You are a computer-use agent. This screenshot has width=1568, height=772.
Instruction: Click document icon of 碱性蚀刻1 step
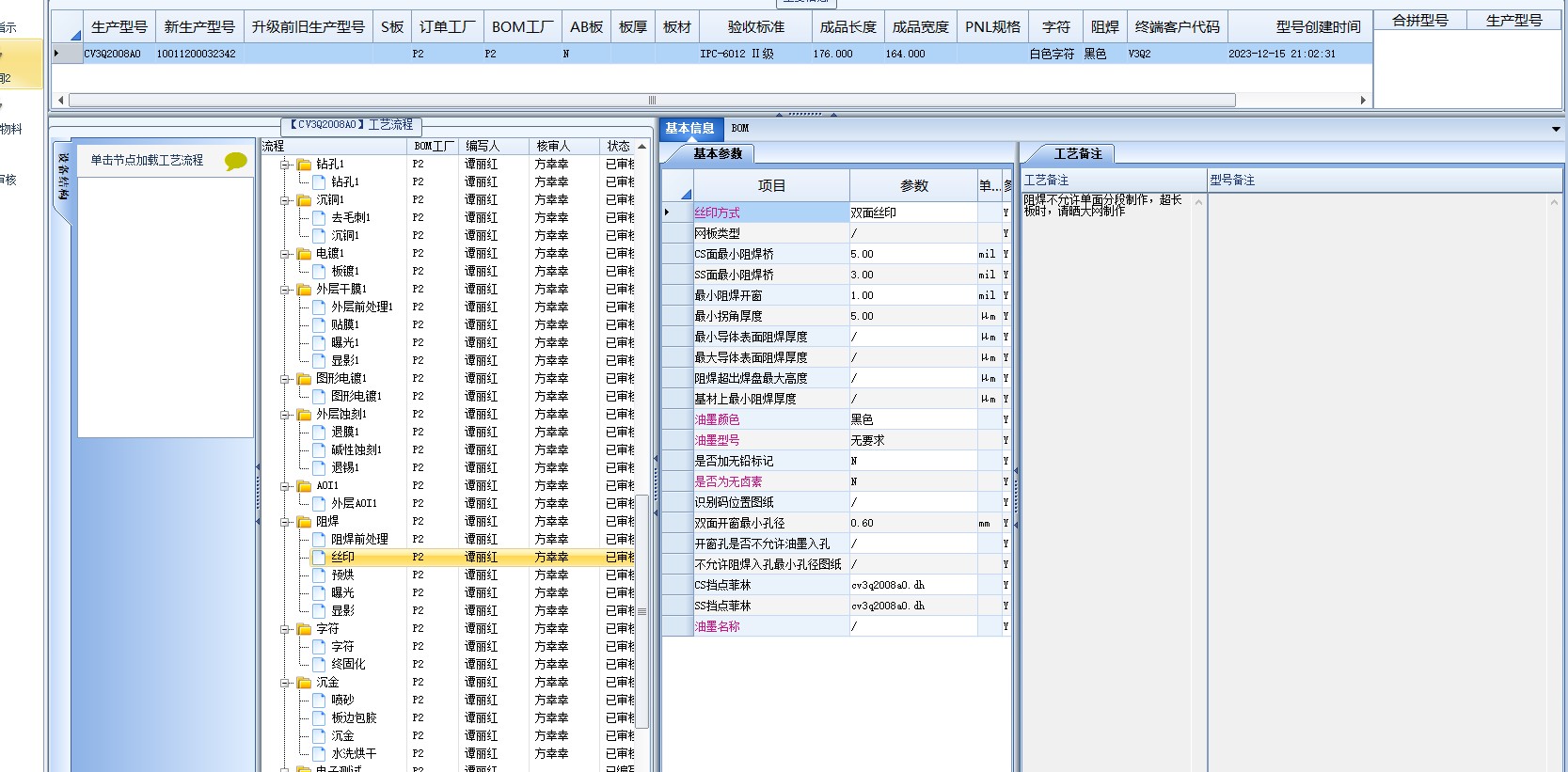click(319, 449)
